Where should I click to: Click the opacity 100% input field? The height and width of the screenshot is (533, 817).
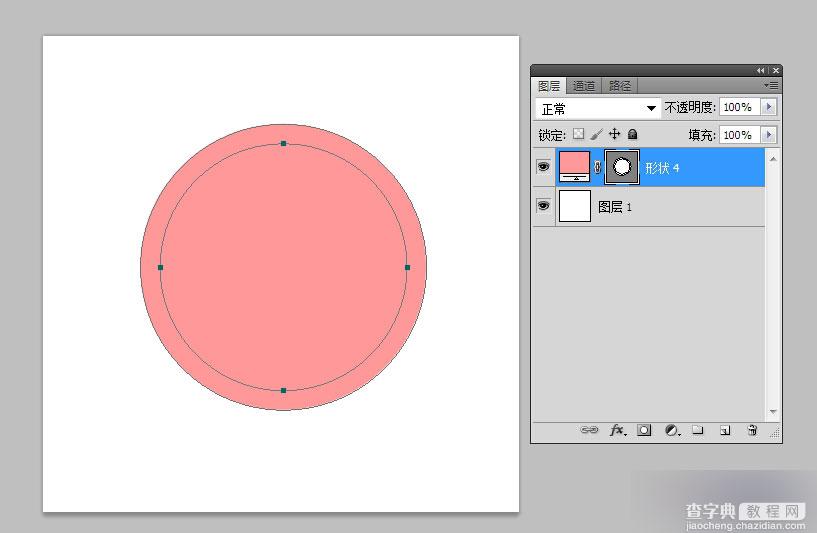[x=740, y=107]
